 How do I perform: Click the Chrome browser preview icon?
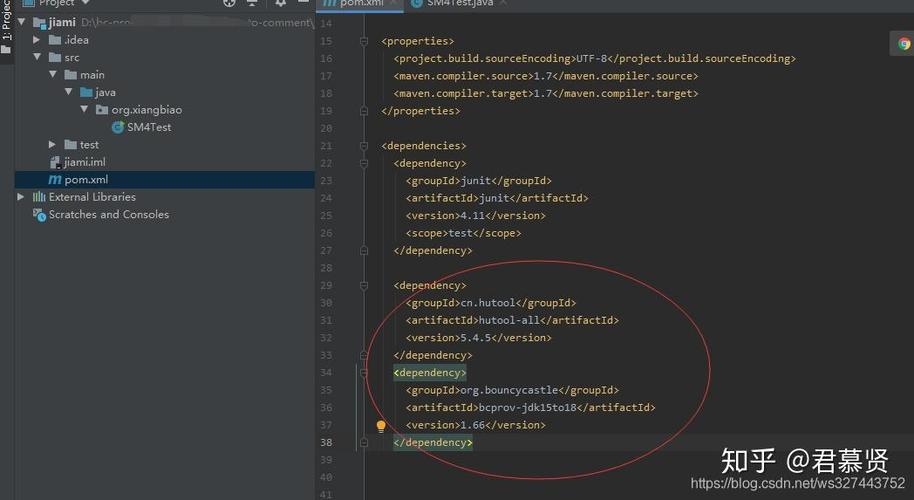coord(904,44)
